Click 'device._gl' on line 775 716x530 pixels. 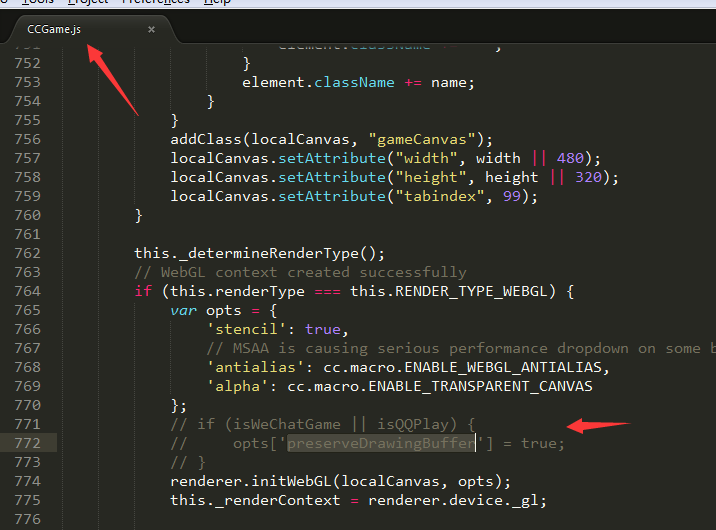(494, 500)
